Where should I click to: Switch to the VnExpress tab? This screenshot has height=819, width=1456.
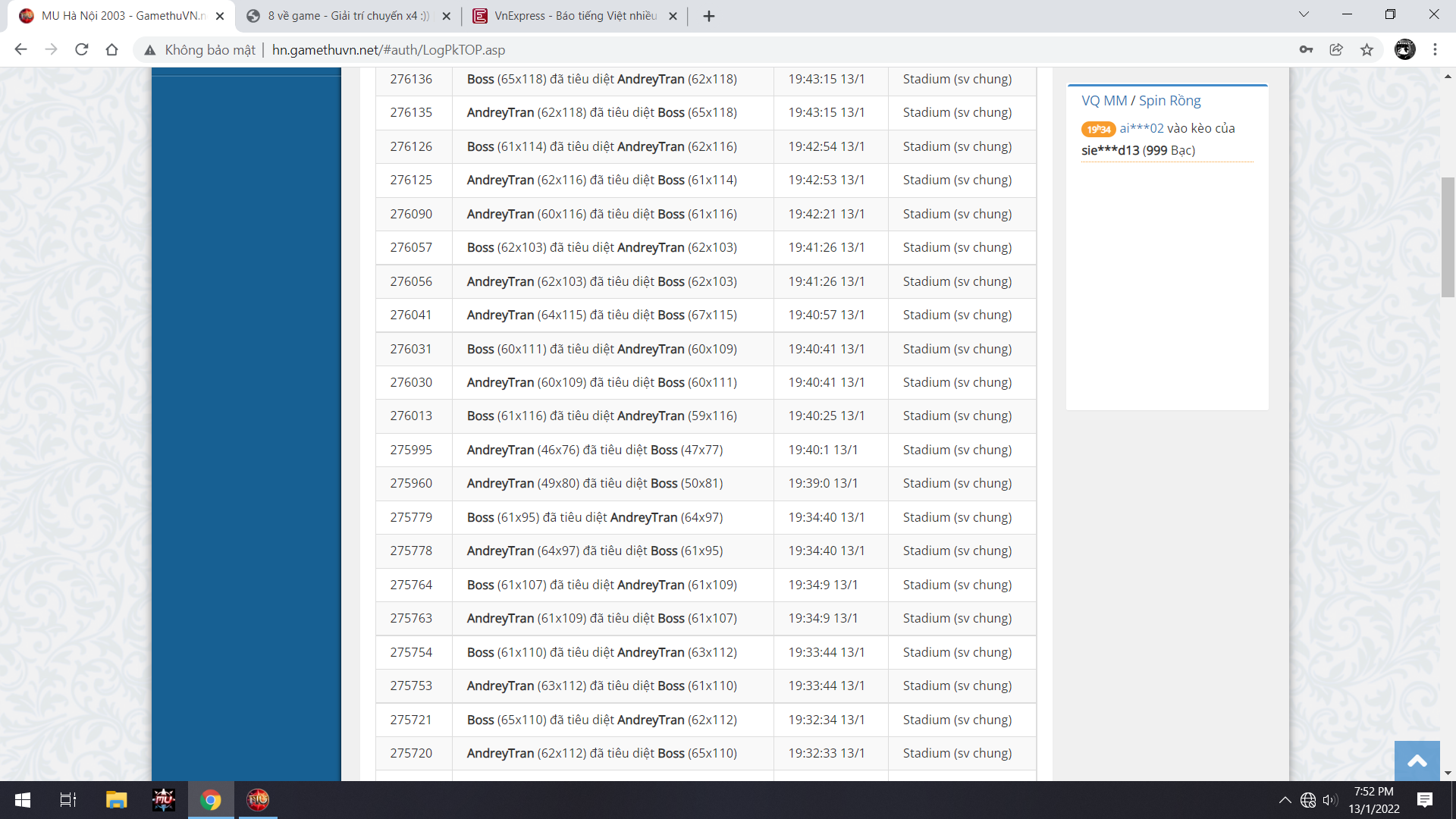click(x=575, y=16)
